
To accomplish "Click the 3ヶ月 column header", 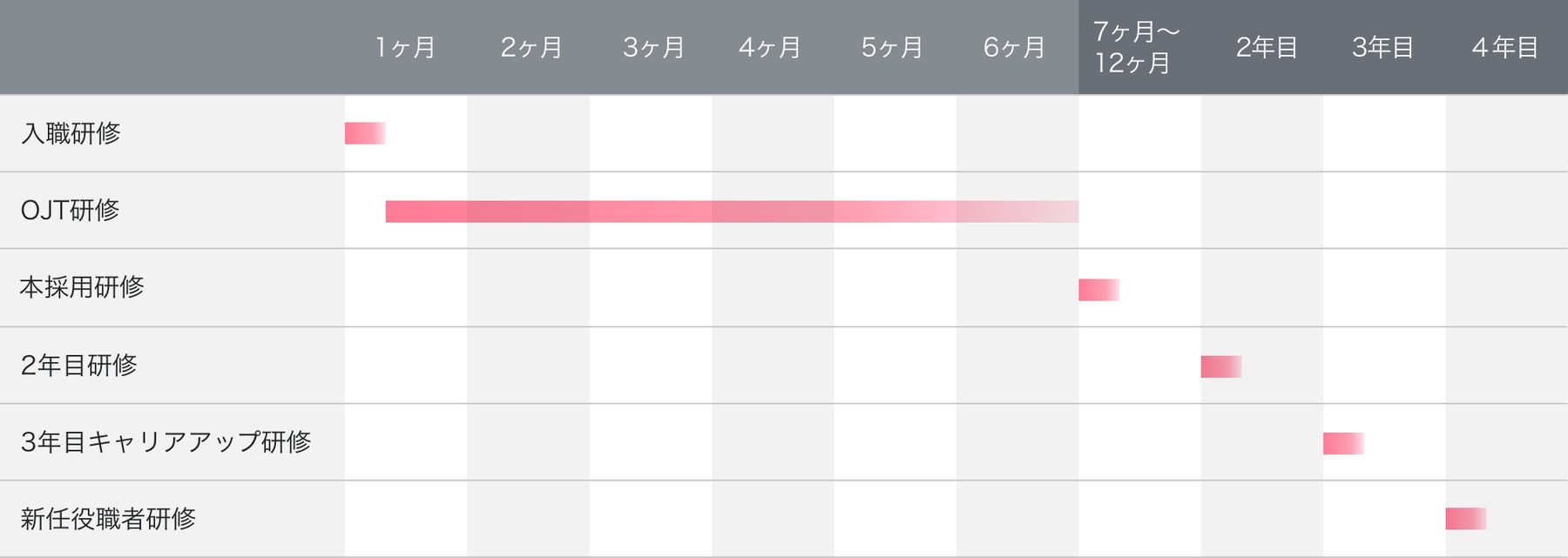I will click(x=653, y=47).
